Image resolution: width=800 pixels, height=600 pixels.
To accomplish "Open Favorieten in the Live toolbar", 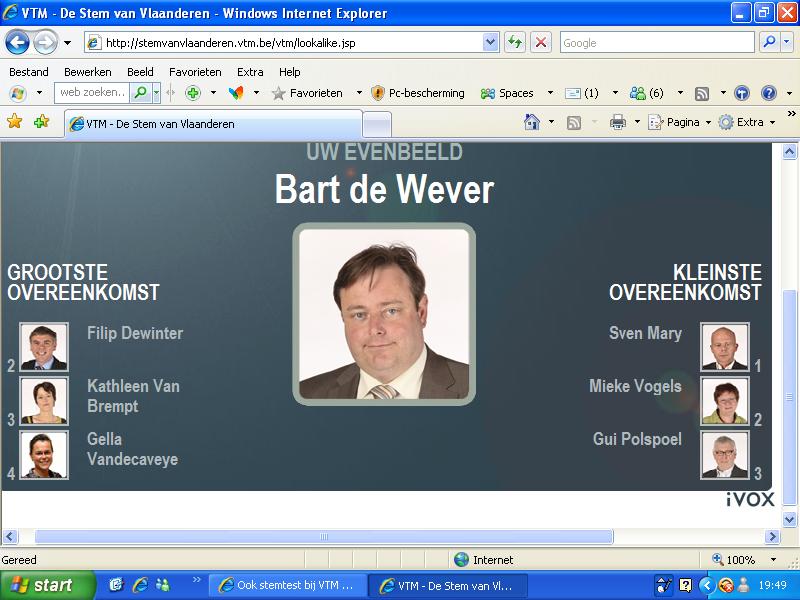I will point(307,93).
